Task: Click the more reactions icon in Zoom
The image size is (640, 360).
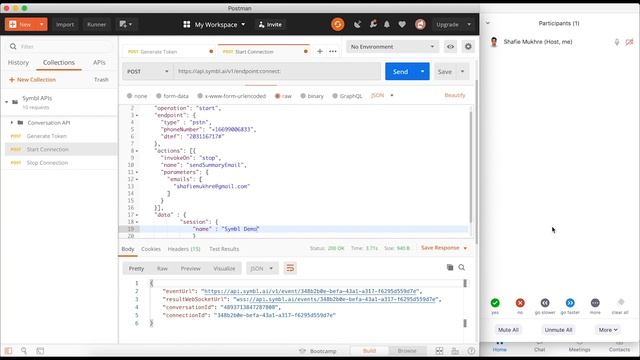Action: [x=595, y=303]
